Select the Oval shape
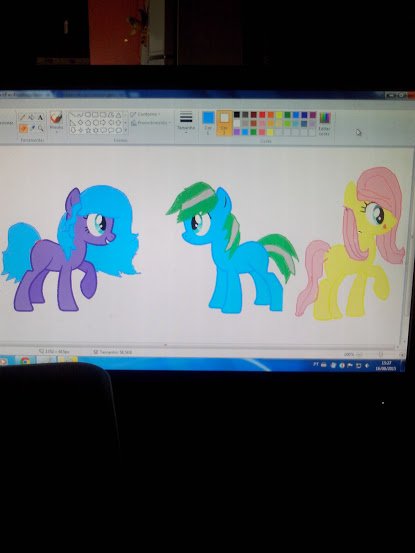The image size is (415, 553). (x=87, y=115)
